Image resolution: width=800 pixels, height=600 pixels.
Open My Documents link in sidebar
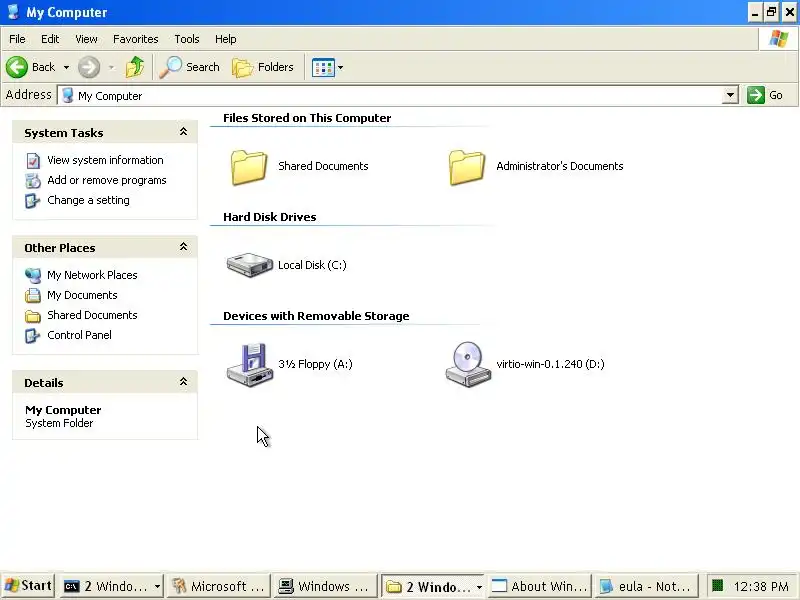click(82, 295)
